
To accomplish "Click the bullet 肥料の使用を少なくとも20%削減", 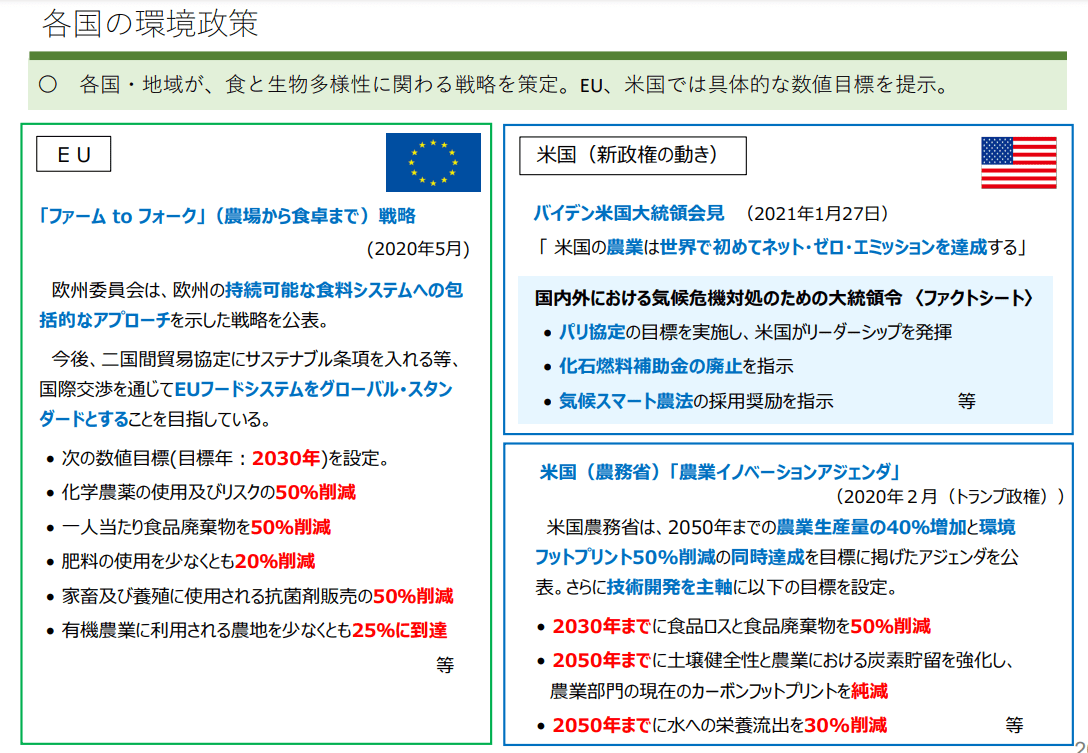I will pyautogui.click(x=180, y=561).
